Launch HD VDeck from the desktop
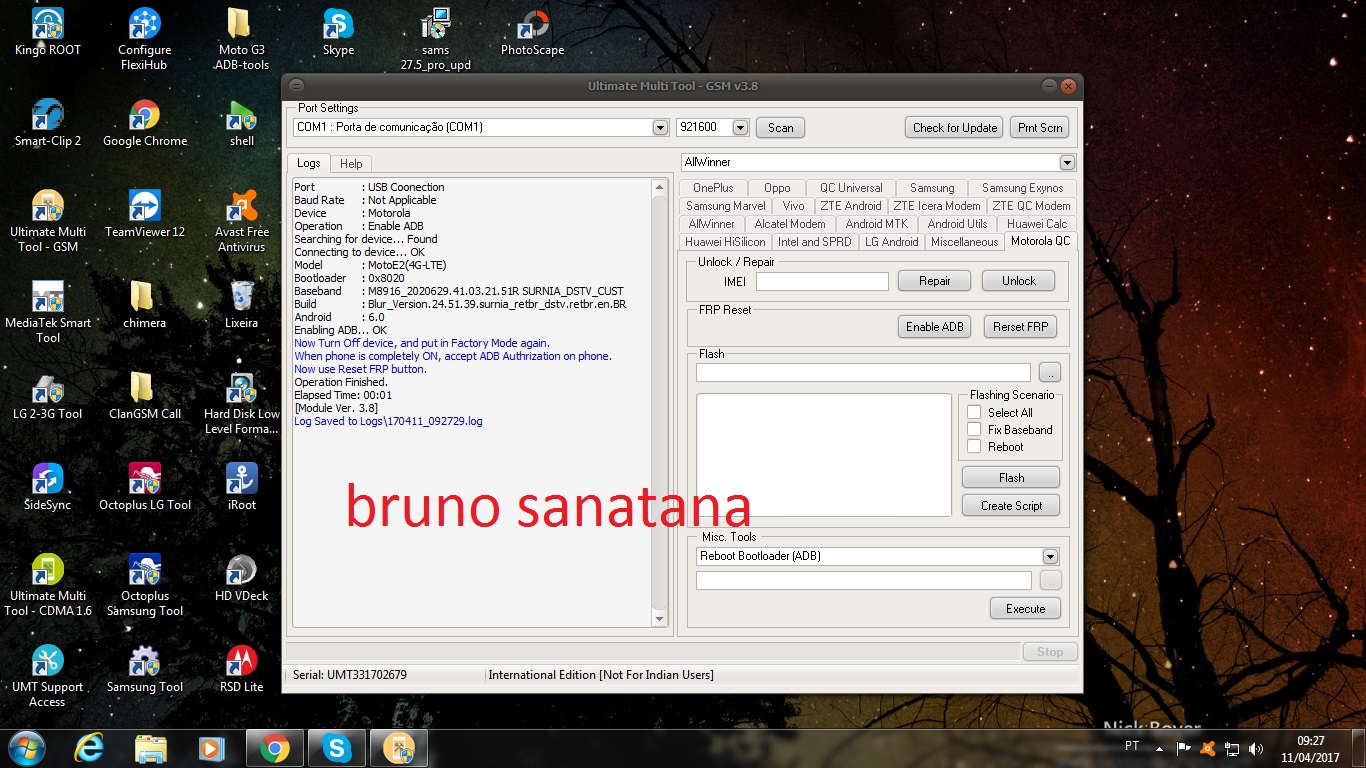 pos(241,578)
